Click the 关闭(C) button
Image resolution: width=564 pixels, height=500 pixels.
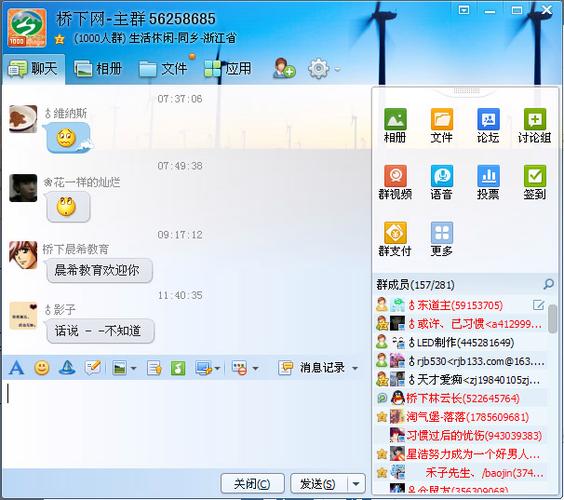tap(252, 484)
